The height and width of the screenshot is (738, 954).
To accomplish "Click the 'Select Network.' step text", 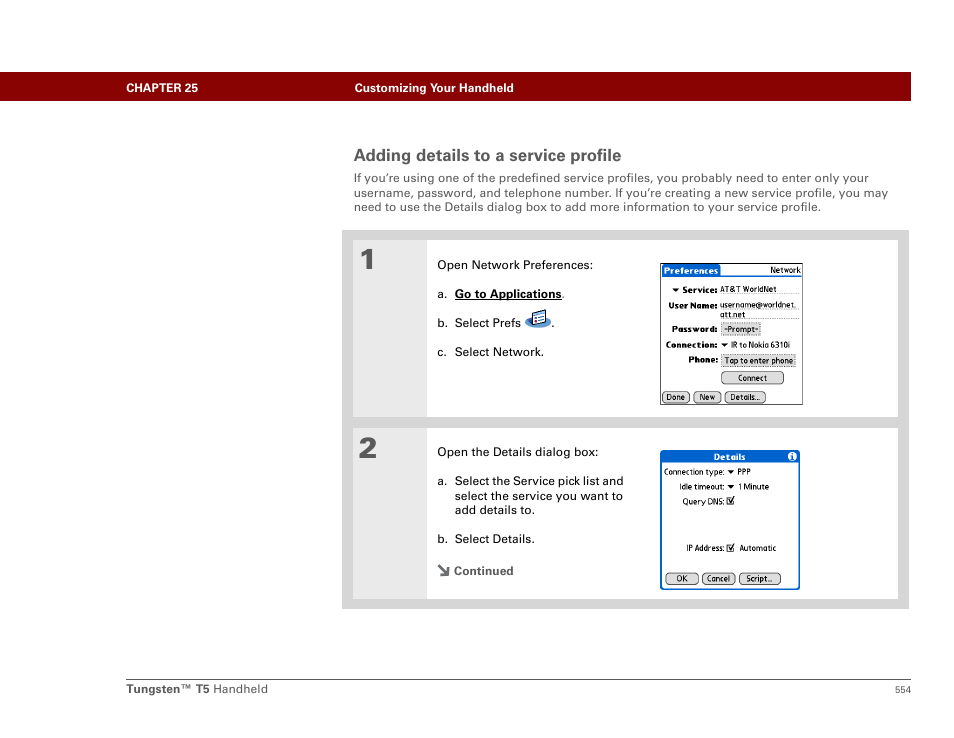I will coord(499,352).
